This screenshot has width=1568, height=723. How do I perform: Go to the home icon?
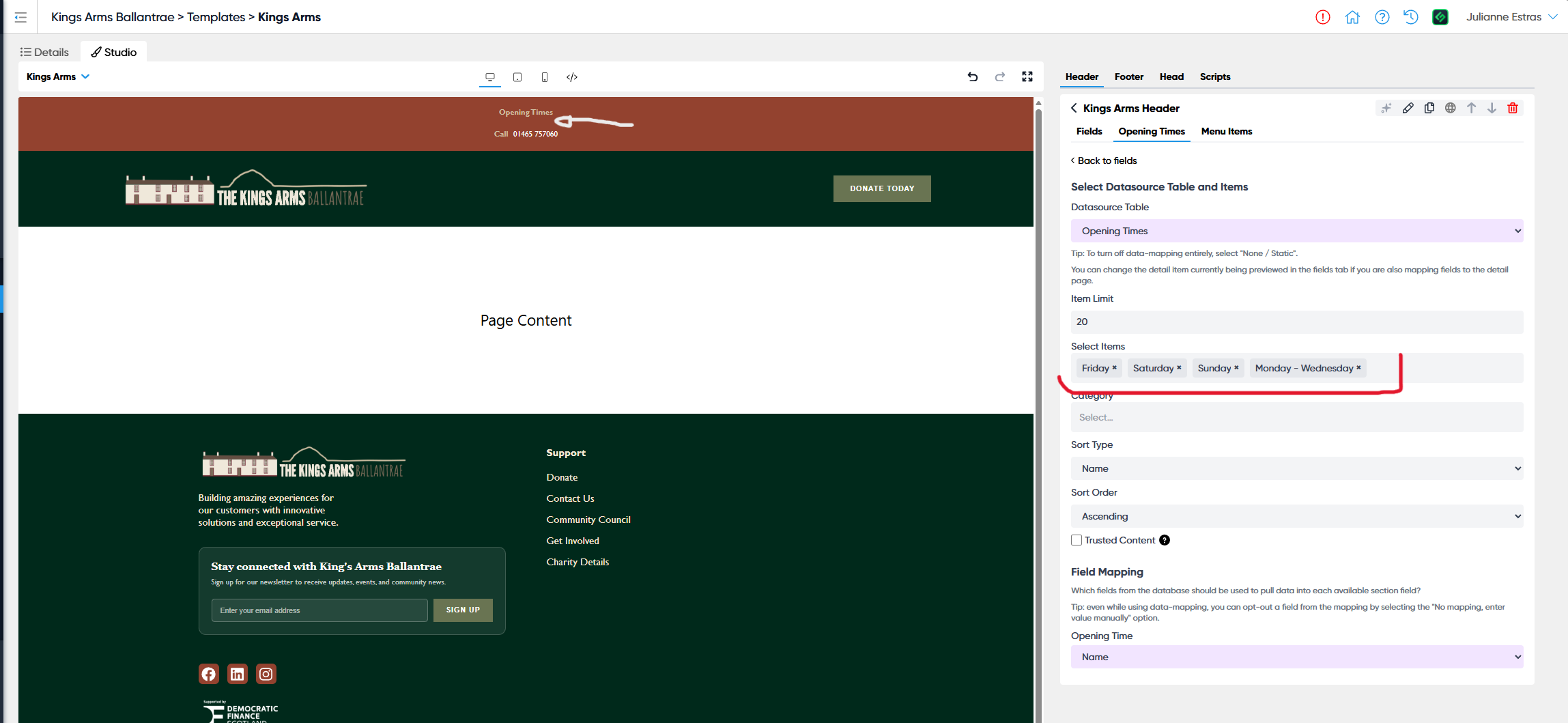1352,17
